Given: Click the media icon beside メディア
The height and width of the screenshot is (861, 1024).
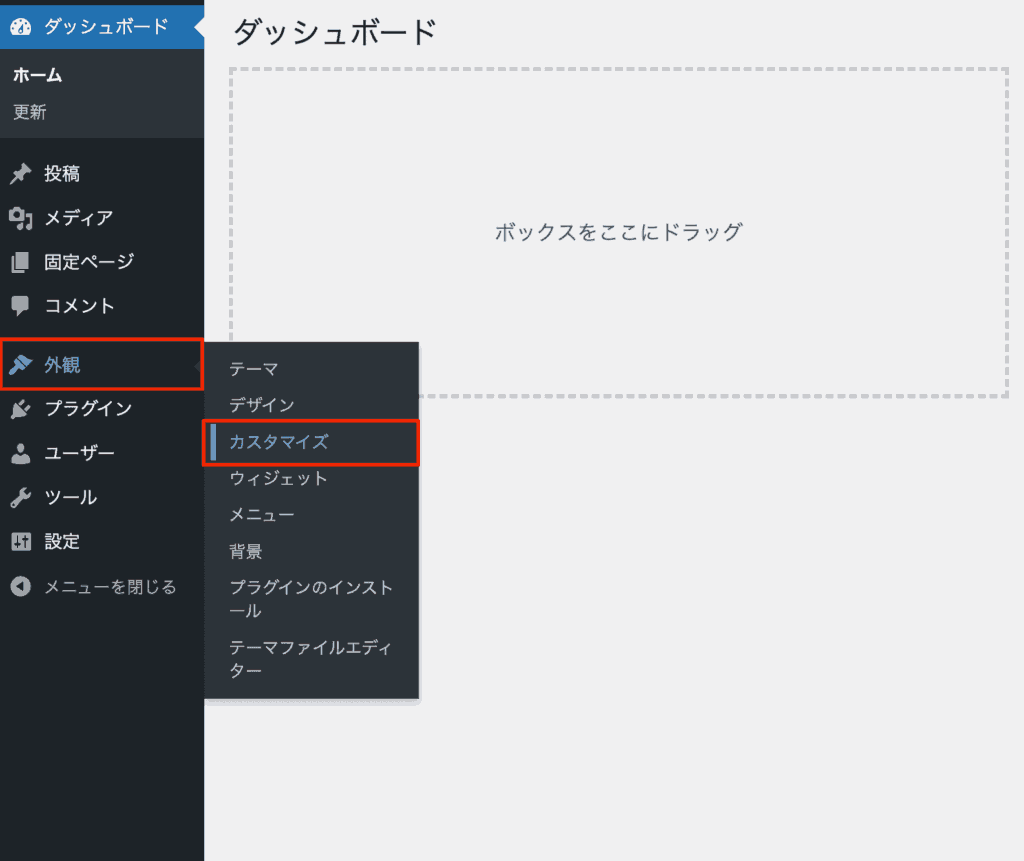Looking at the screenshot, I should 21,218.
